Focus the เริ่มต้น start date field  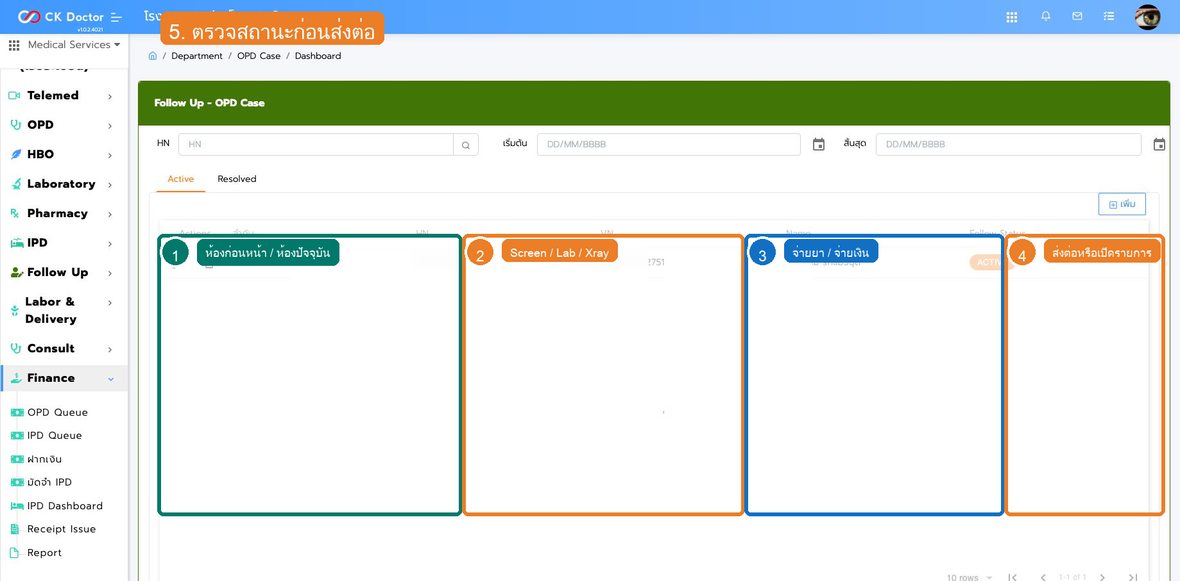668,144
